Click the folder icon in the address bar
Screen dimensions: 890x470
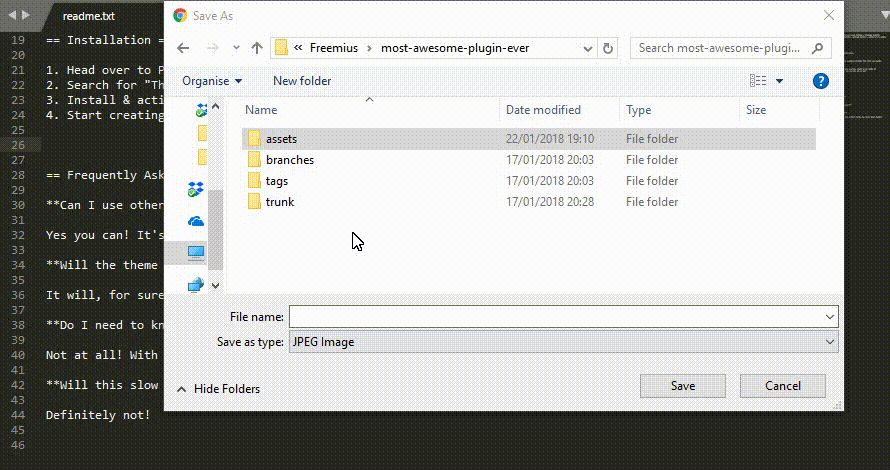281,48
